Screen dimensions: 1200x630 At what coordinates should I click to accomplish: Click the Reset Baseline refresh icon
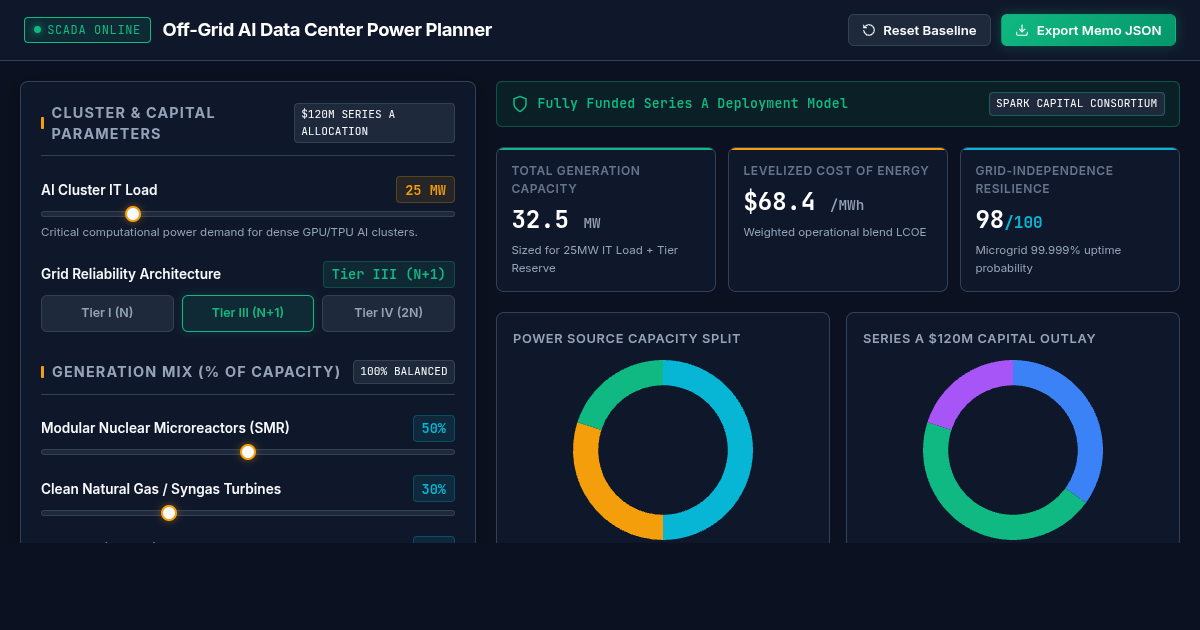(x=869, y=30)
